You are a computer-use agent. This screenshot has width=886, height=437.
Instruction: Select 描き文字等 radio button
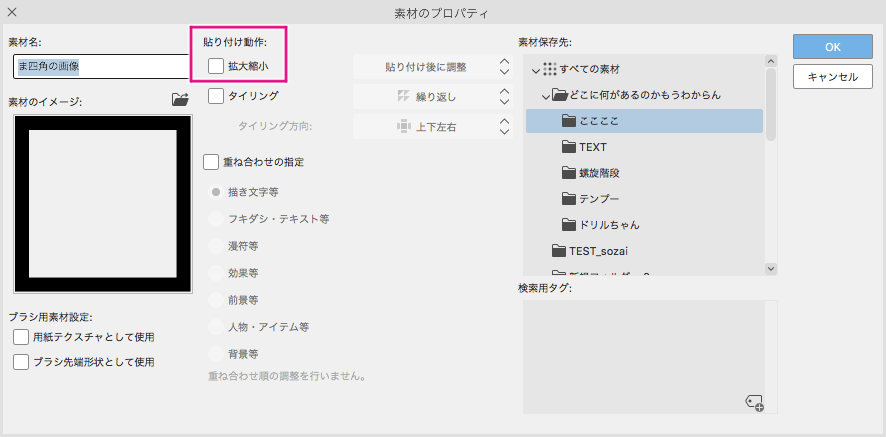click(x=216, y=192)
